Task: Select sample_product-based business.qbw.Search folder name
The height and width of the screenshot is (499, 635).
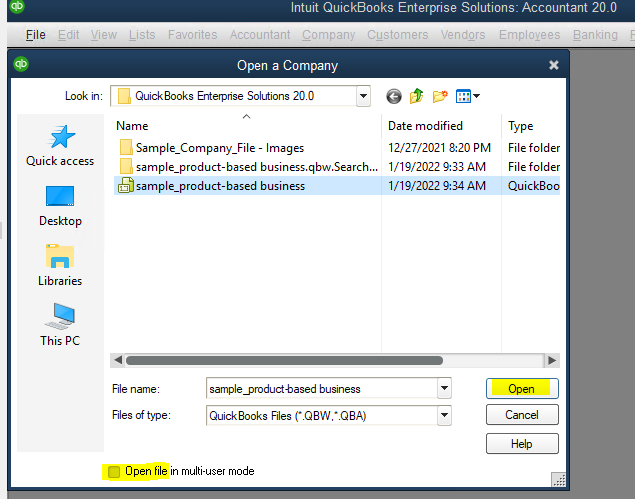Action: 257,167
